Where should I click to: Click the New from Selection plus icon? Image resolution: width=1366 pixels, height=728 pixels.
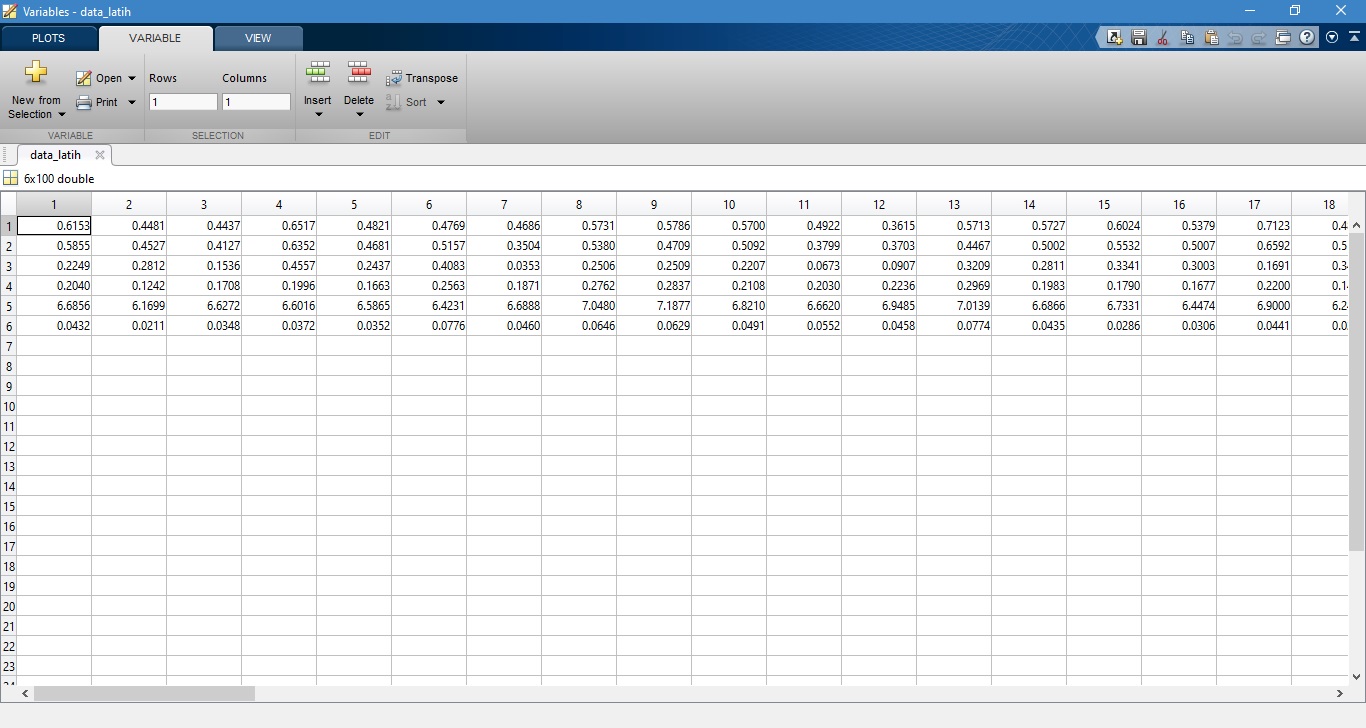point(36,73)
